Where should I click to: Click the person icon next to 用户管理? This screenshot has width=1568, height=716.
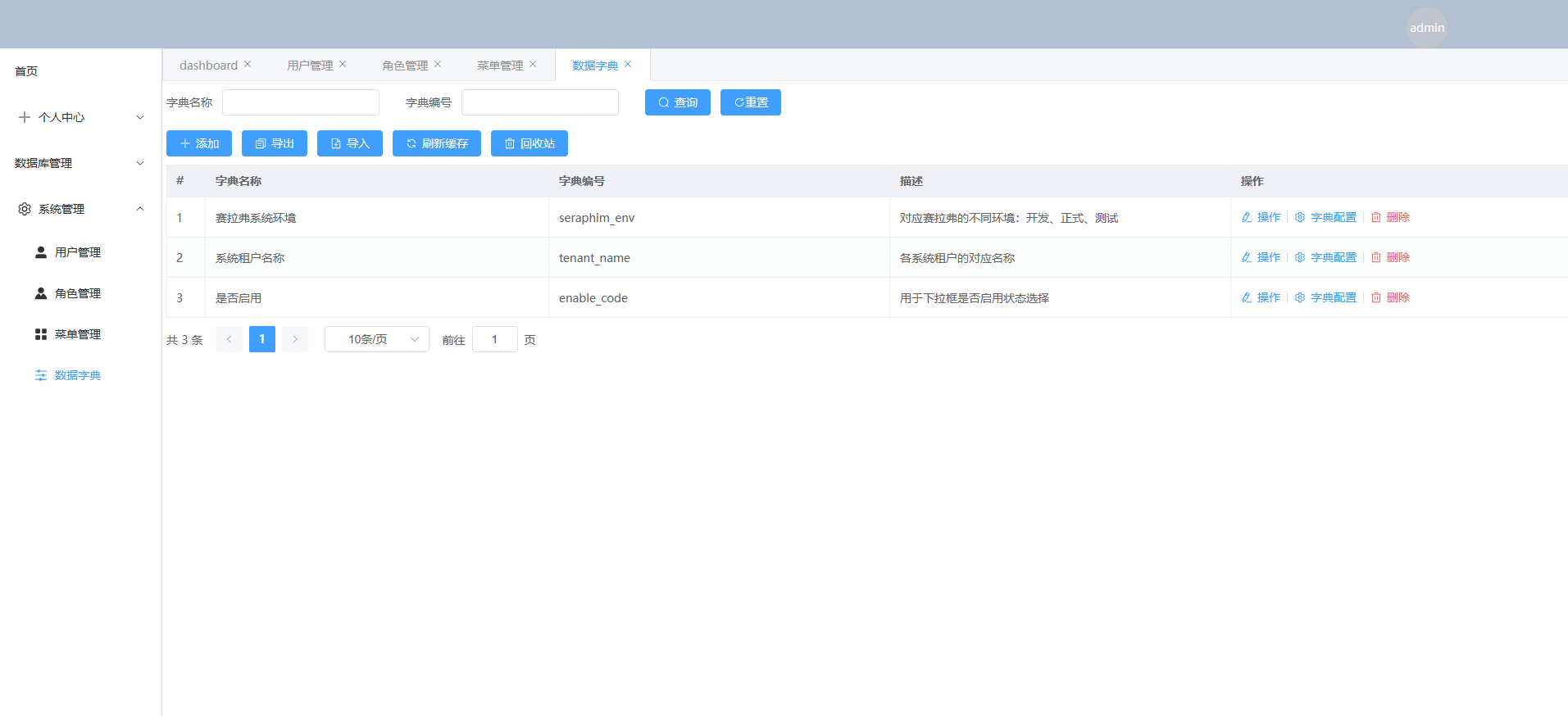point(41,252)
